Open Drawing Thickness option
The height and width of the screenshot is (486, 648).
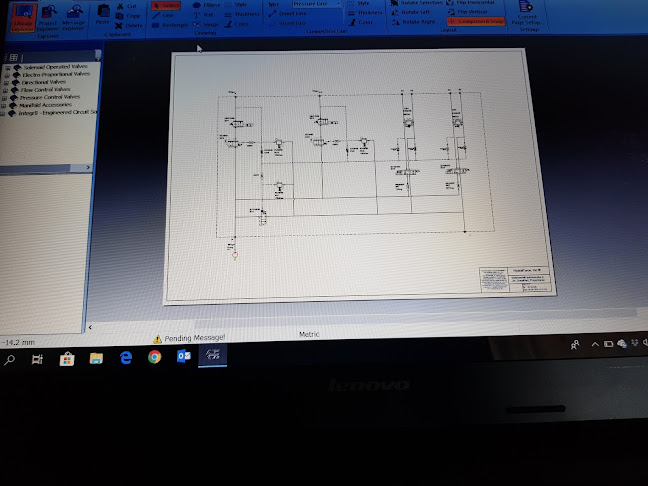(242, 14)
